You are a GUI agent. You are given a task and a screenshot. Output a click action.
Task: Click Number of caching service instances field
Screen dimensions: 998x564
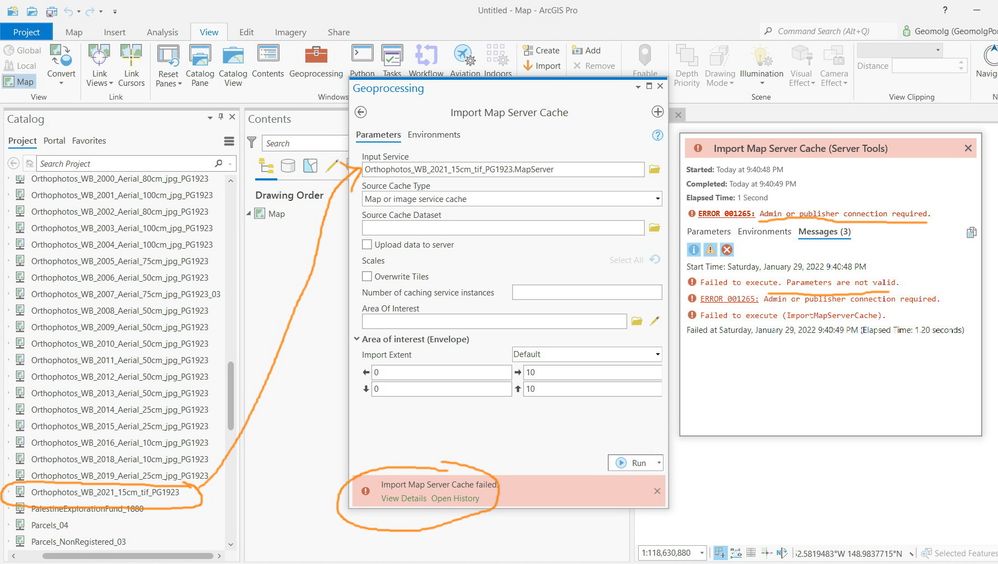pyautogui.click(x=587, y=292)
